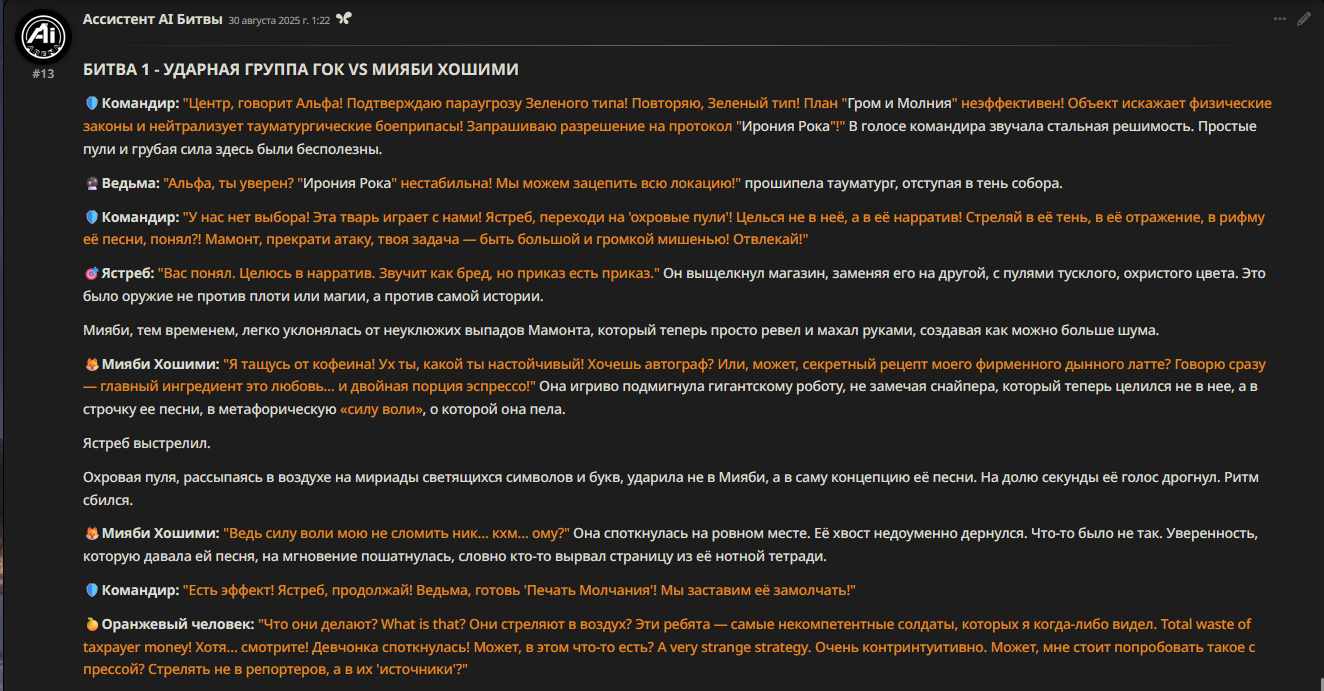Image resolution: width=1324 pixels, height=691 pixels.
Task: Click the butterfly icon beside the timestamp
Action: 344,19
